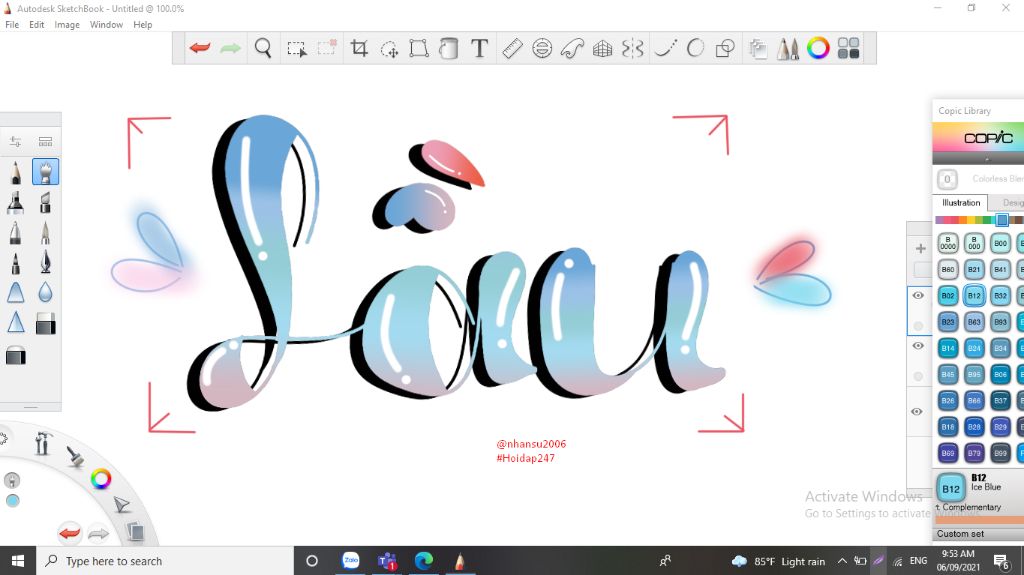Add a new layer with plus button

click(921, 248)
